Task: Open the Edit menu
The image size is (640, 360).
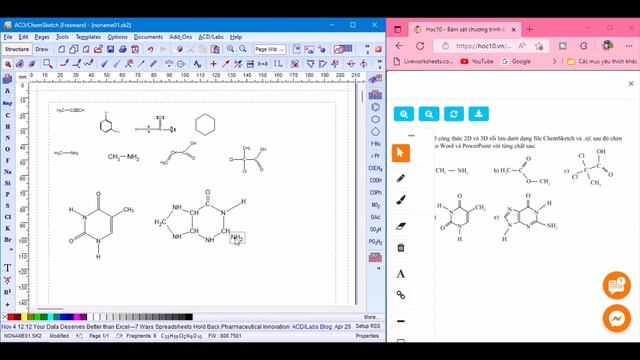Action: click(23, 37)
